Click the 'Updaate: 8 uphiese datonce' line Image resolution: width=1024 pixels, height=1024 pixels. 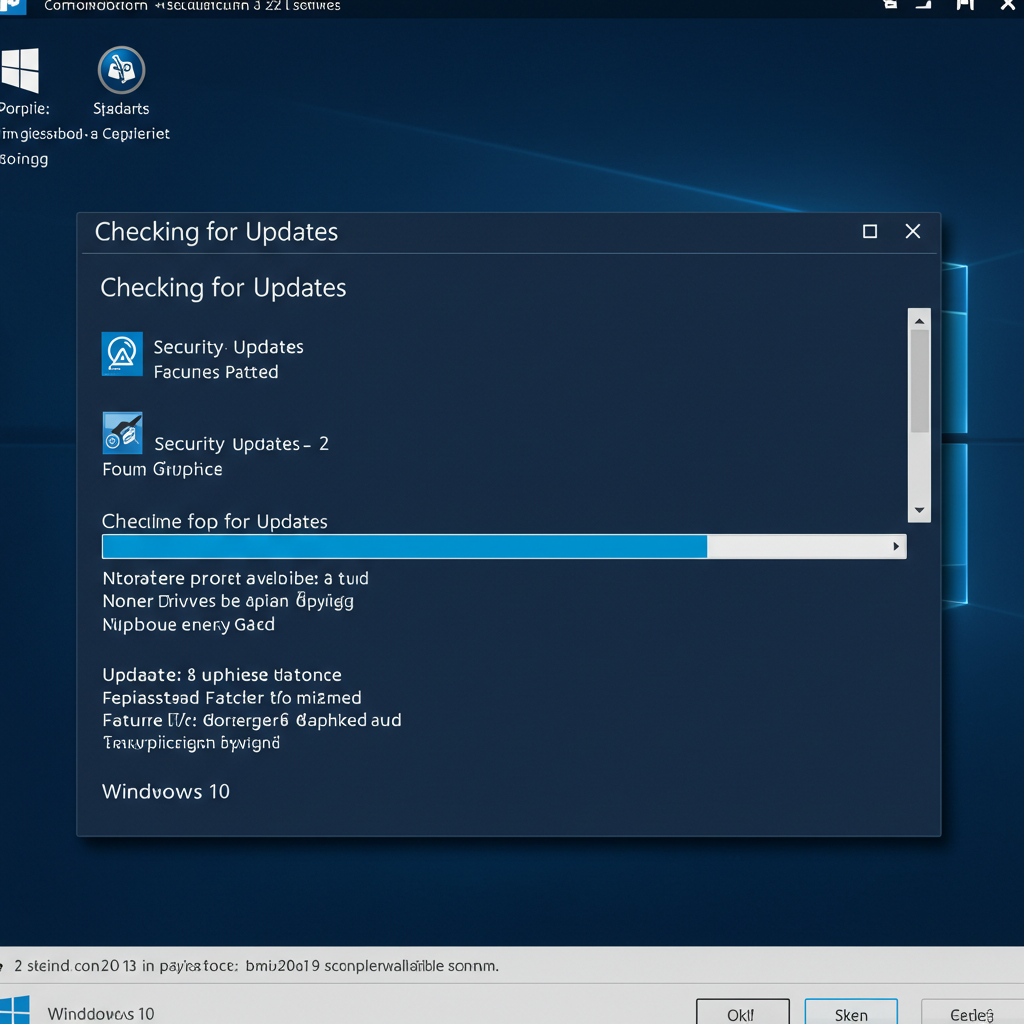point(222,675)
